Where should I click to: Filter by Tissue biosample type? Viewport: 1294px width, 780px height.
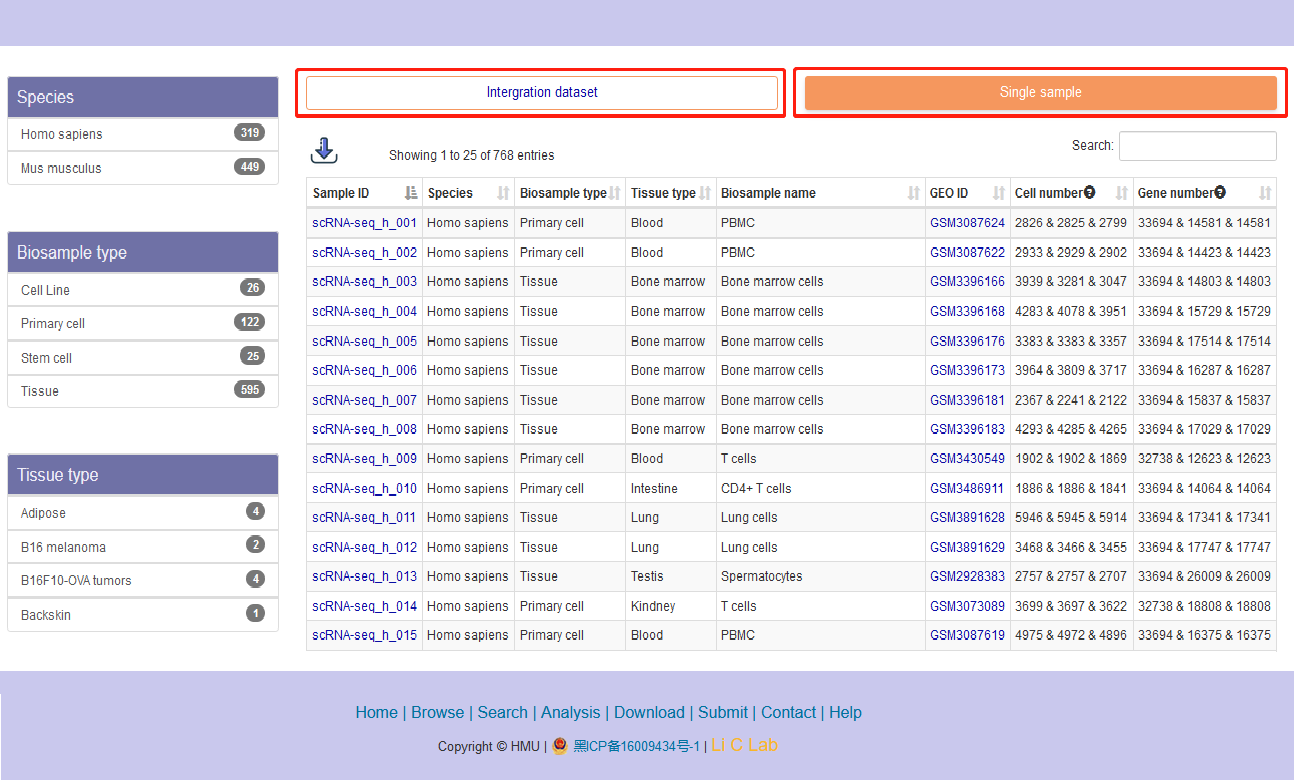click(143, 391)
